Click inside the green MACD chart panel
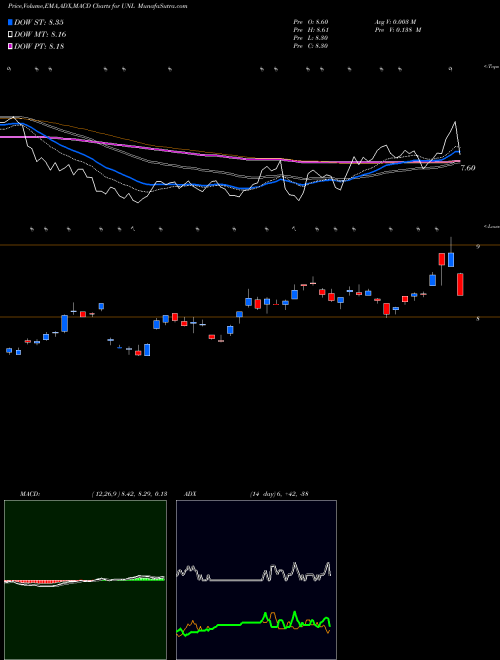 85,580
